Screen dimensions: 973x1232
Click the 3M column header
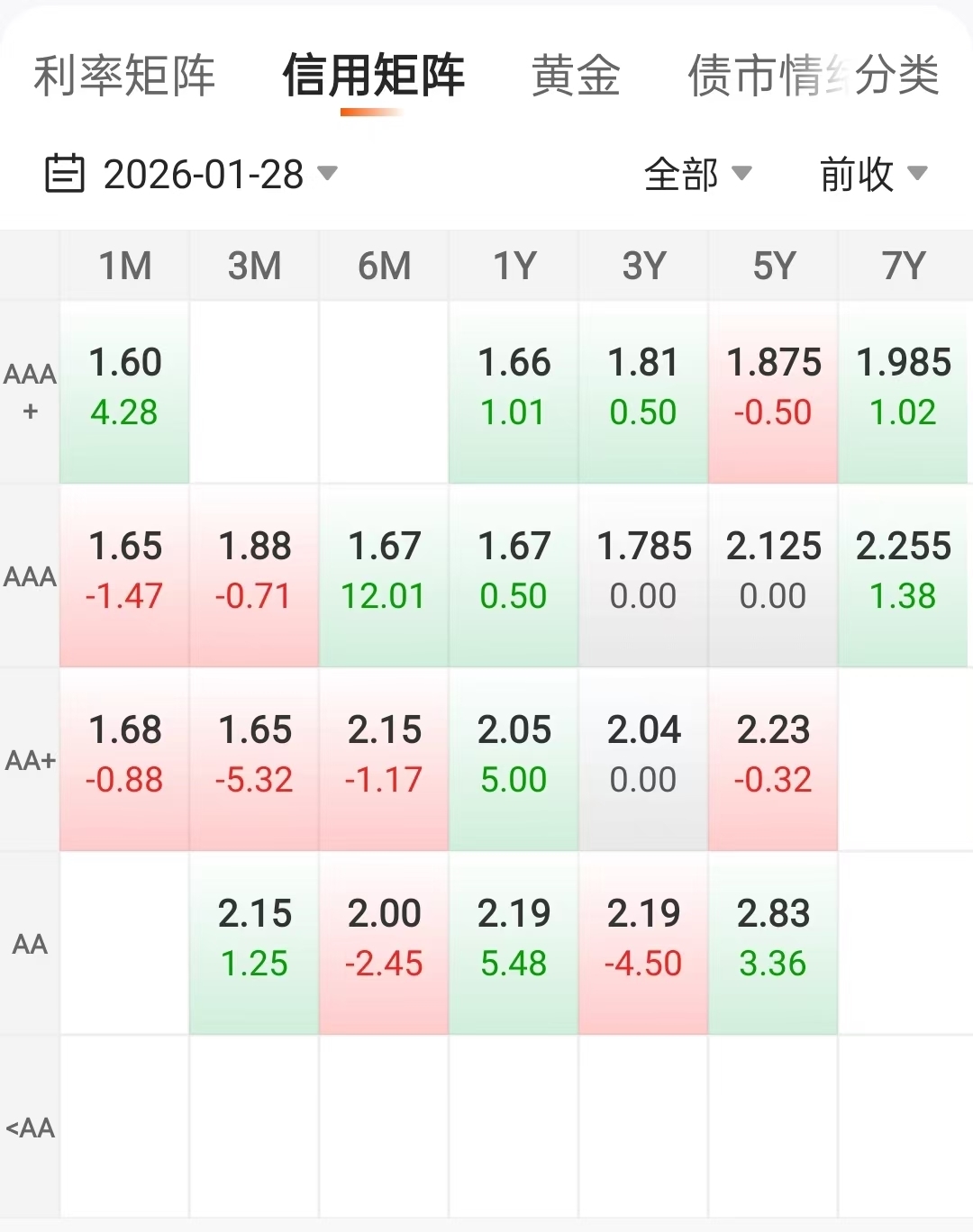[x=254, y=266]
